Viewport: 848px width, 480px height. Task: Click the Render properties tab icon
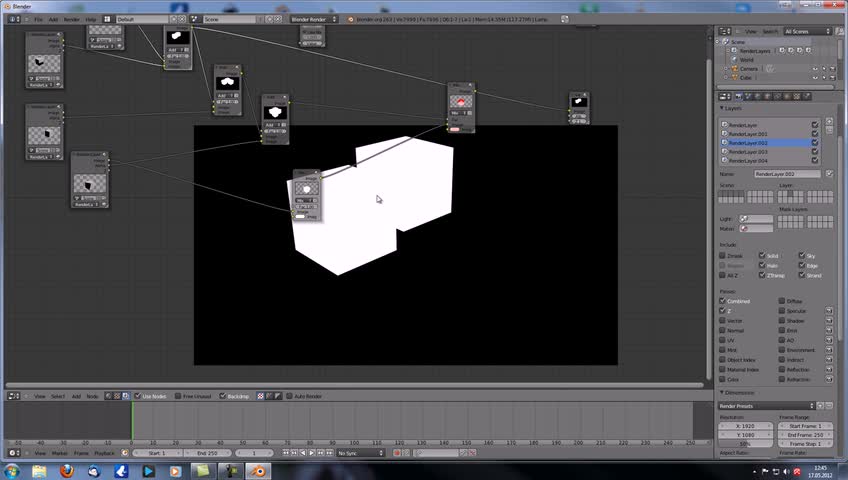click(739, 96)
